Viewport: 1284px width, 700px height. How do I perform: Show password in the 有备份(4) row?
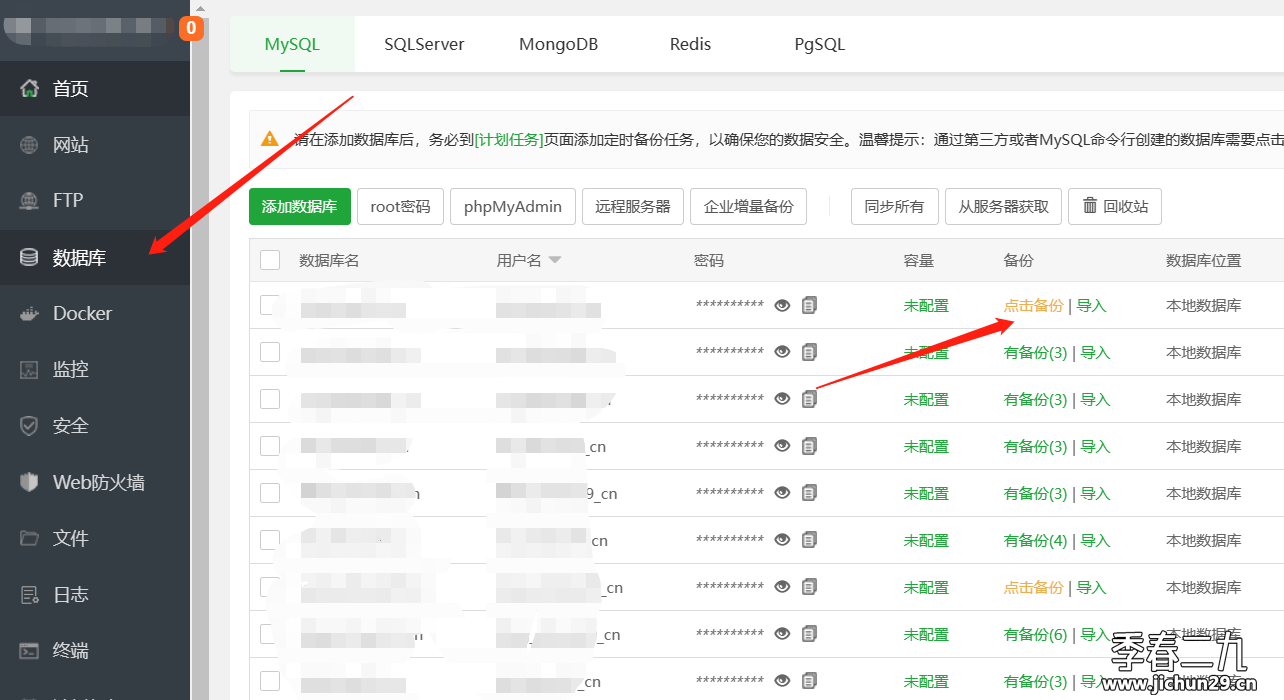pyautogui.click(x=782, y=540)
